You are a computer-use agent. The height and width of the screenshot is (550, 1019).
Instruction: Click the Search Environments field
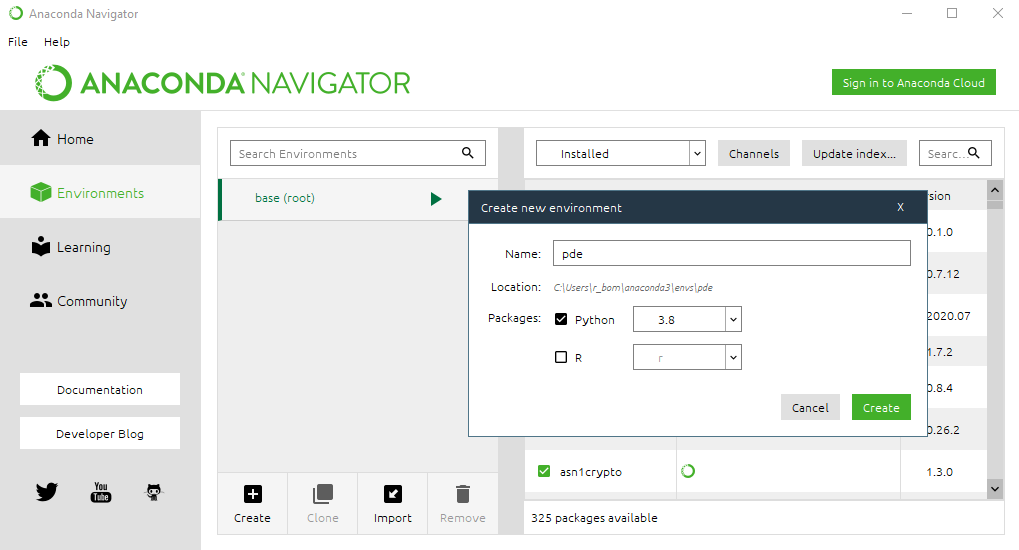point(358,153)
